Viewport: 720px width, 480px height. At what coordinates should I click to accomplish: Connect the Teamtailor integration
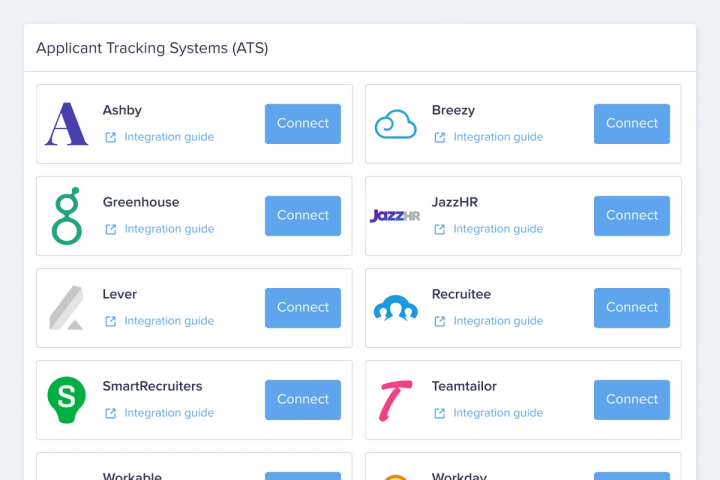click(632, 400)
